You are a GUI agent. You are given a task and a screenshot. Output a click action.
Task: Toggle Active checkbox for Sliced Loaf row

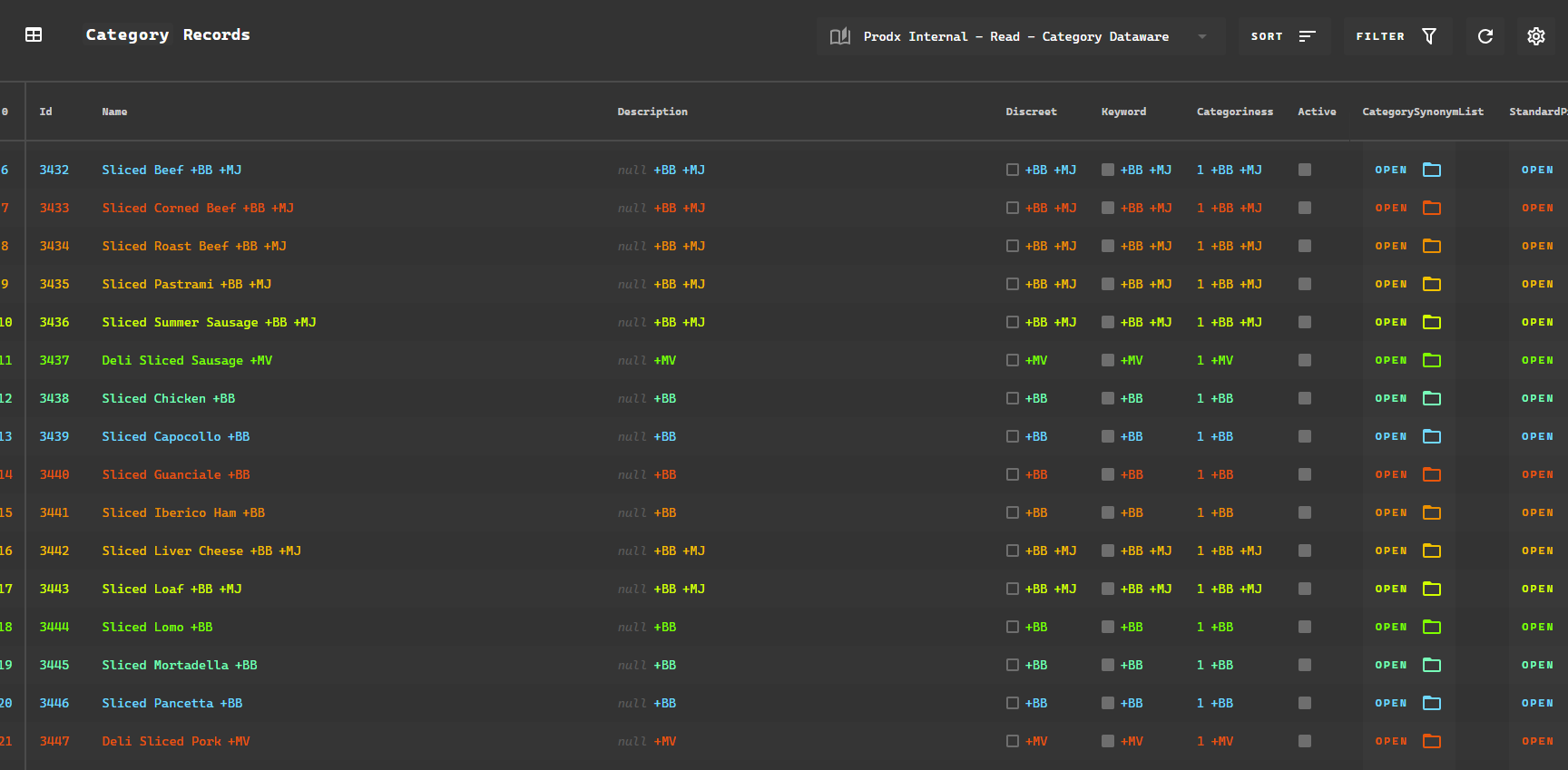pyautogui.click(x=1305, y=589)
